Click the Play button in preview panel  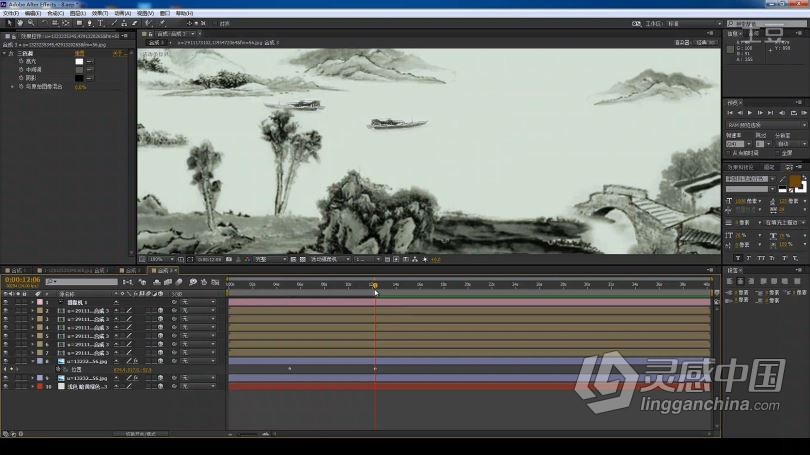click(x=750, y=113)
